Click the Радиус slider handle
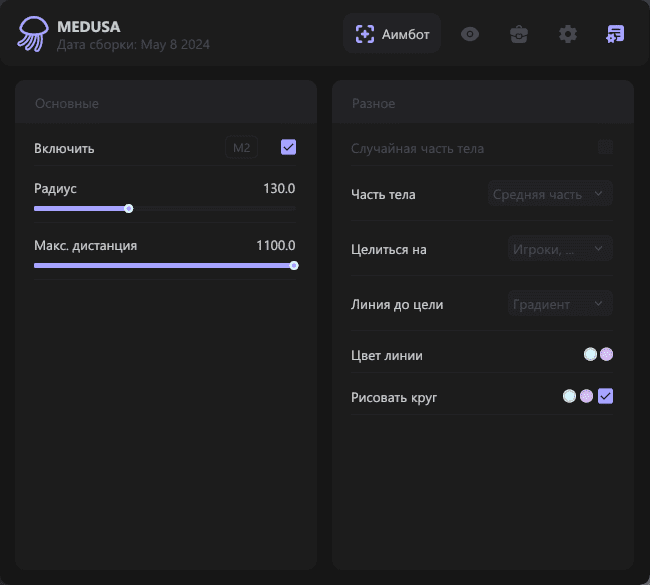The image size is (650, 585). tap(129, 209)
